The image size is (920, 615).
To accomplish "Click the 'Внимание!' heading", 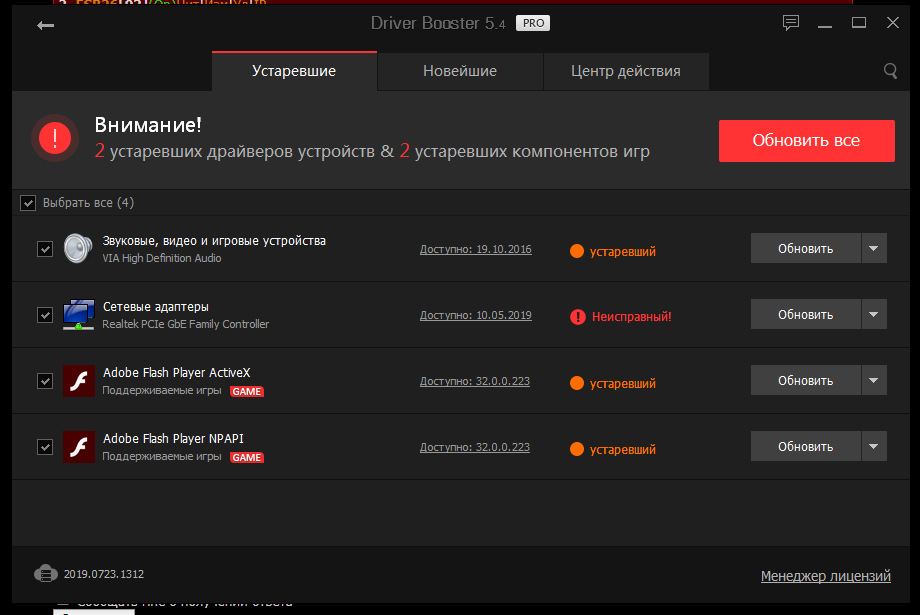I will click(148, 125).
